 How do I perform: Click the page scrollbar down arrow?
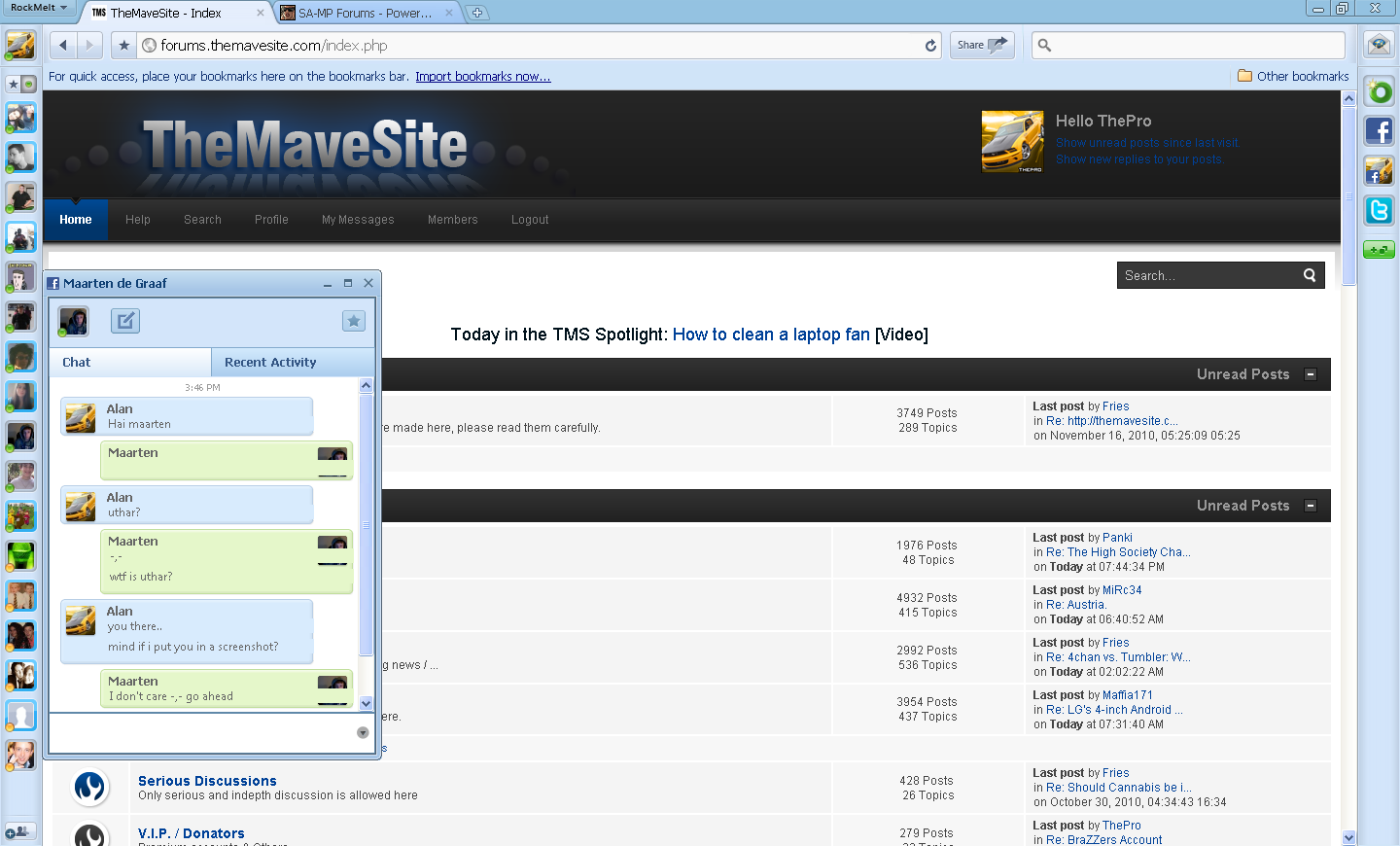(x=1348, y=837)
